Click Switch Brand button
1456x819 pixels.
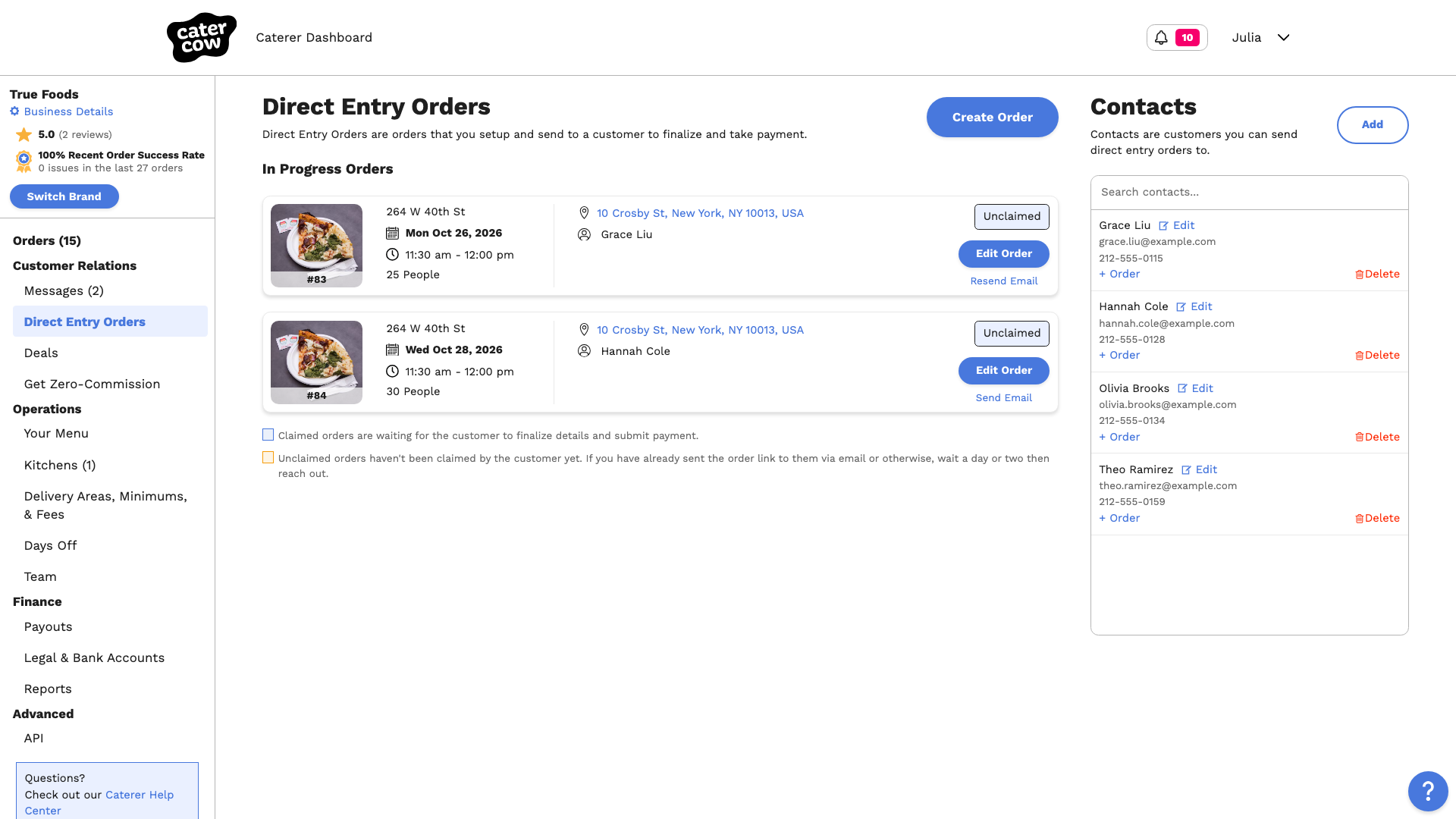[x=64, y=196]
